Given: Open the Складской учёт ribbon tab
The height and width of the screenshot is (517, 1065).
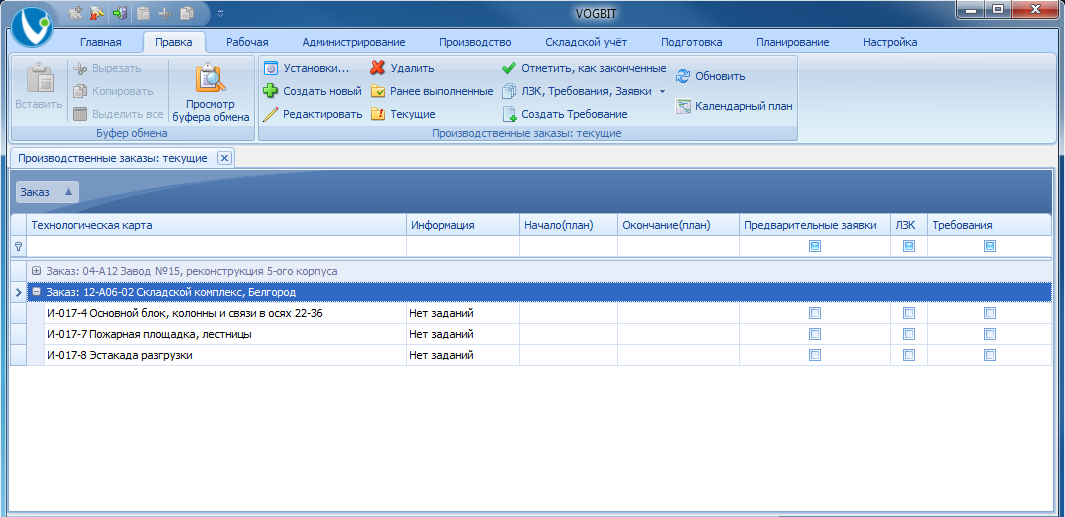Looking at the screenshot, I should [x=585, y=42].
